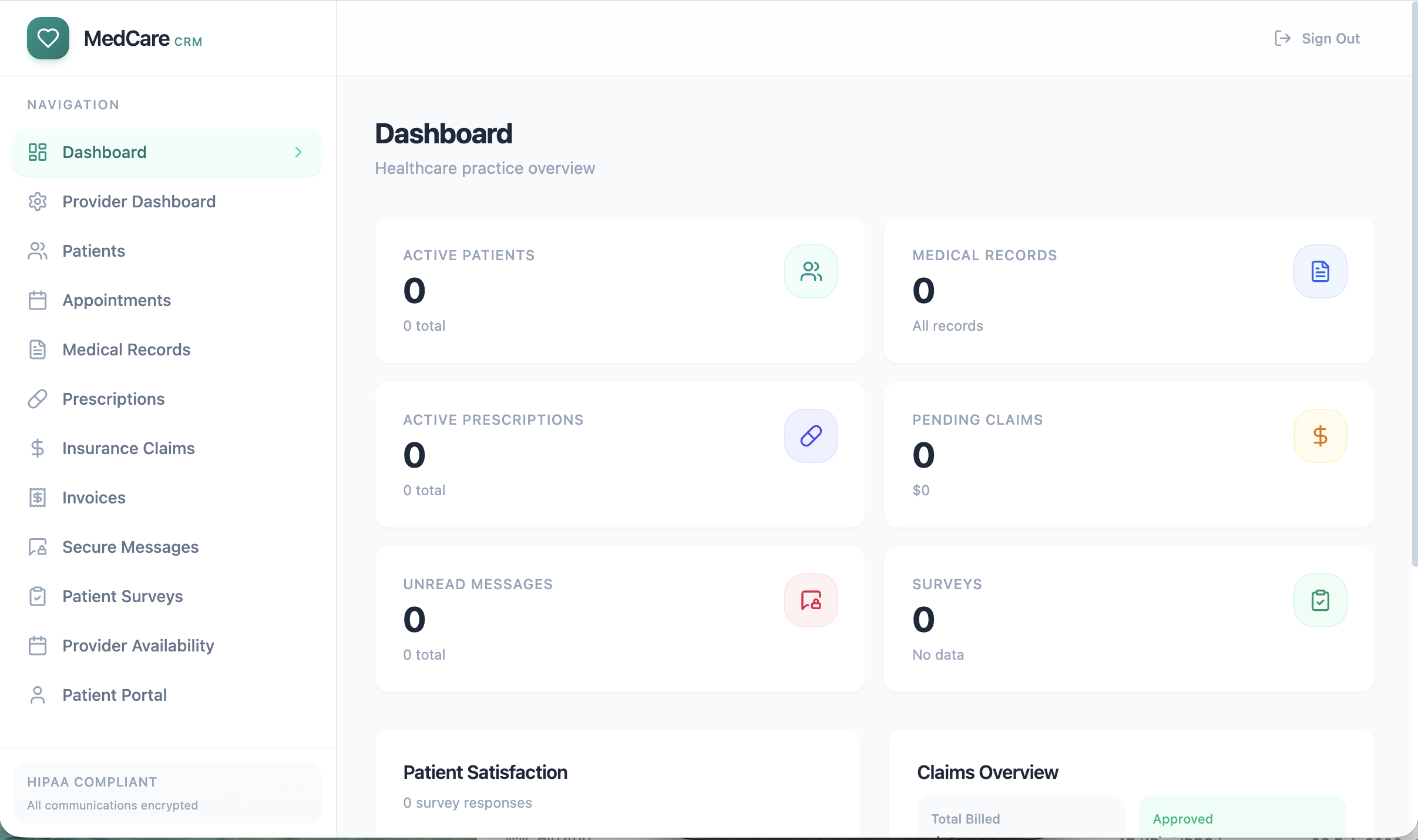Open the Patients section
The width and height of the screenshot is (1418, 840).
167,251
